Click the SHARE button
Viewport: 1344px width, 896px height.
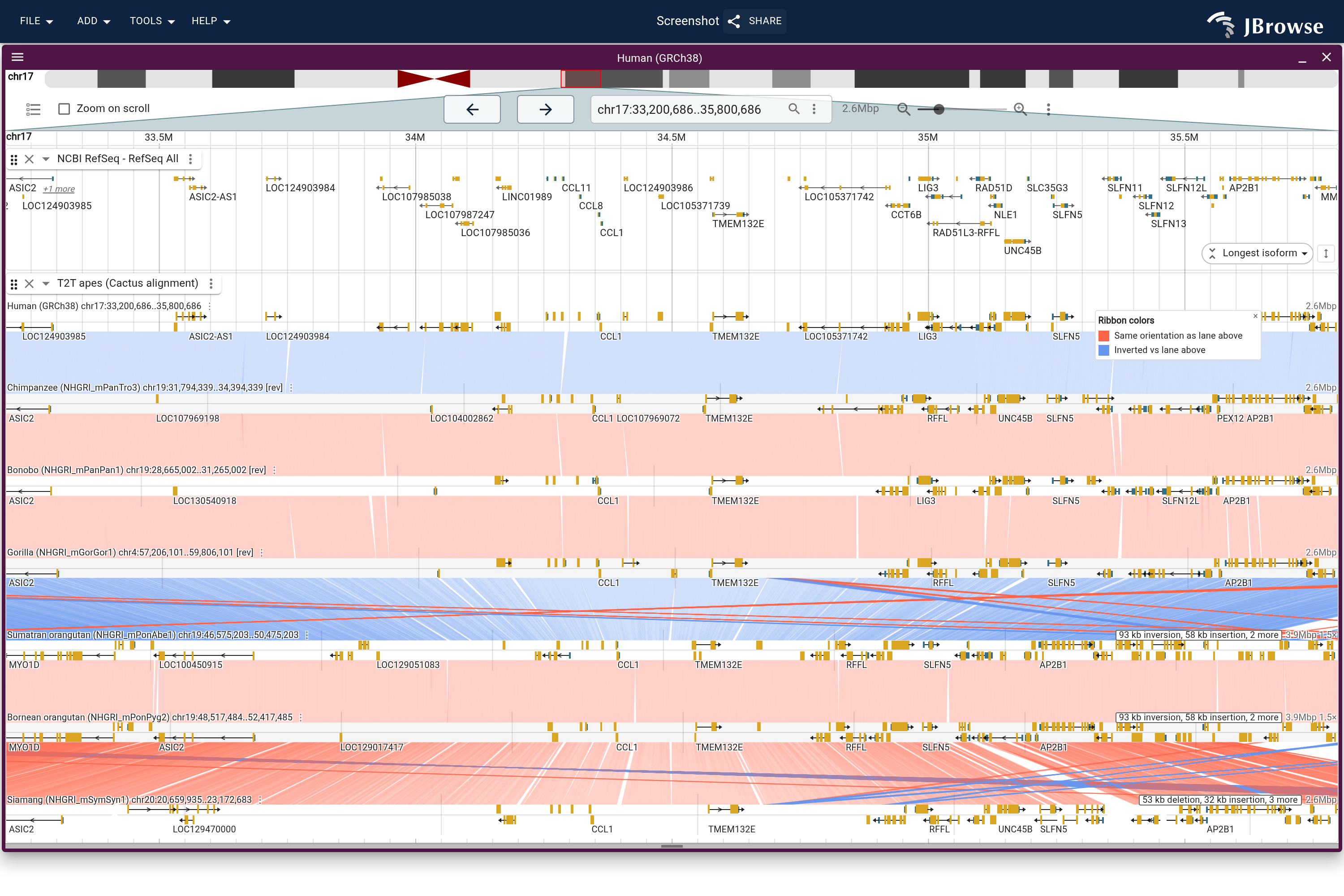755,21
